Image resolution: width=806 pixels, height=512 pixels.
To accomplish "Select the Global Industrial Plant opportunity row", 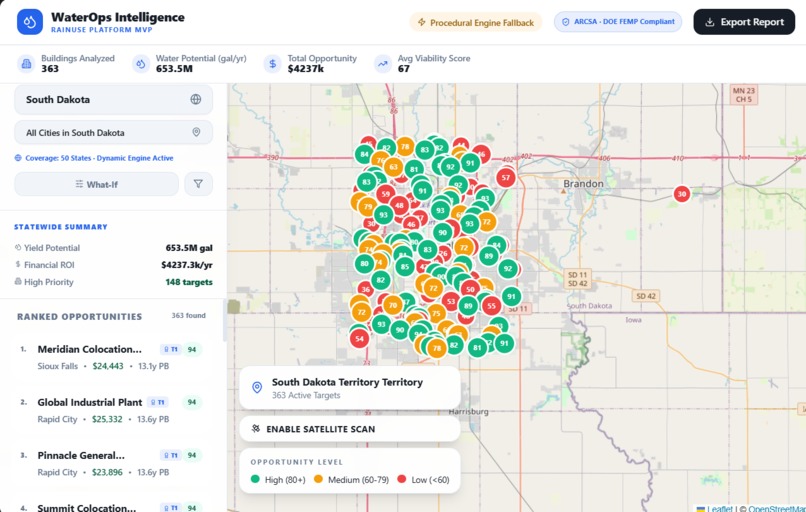I will (112, 410).
